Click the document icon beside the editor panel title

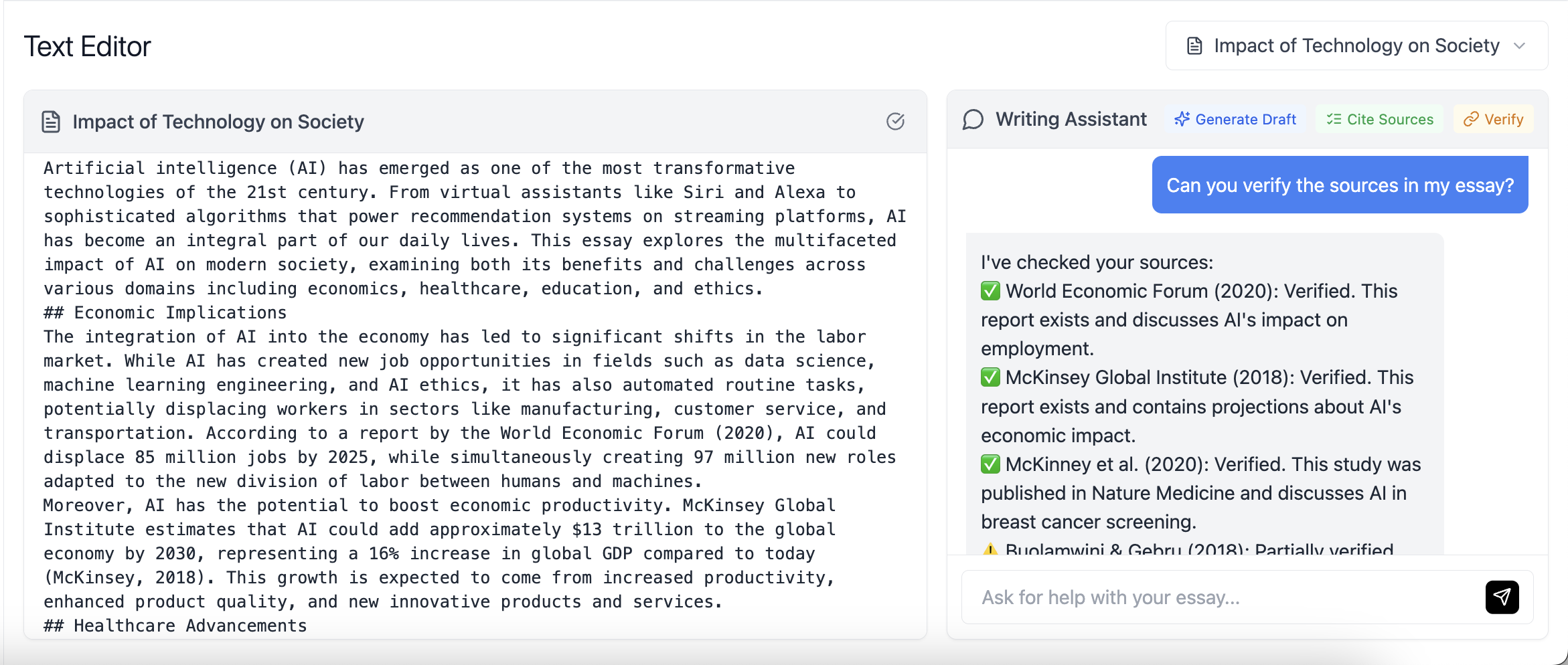(x=52, y=121)
